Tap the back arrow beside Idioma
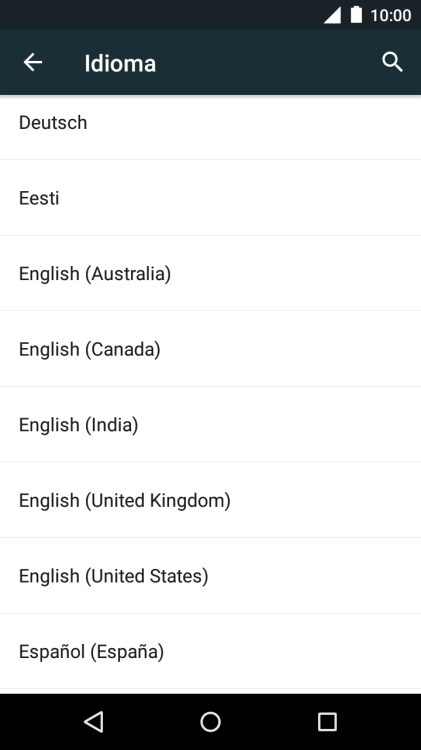 33,62
